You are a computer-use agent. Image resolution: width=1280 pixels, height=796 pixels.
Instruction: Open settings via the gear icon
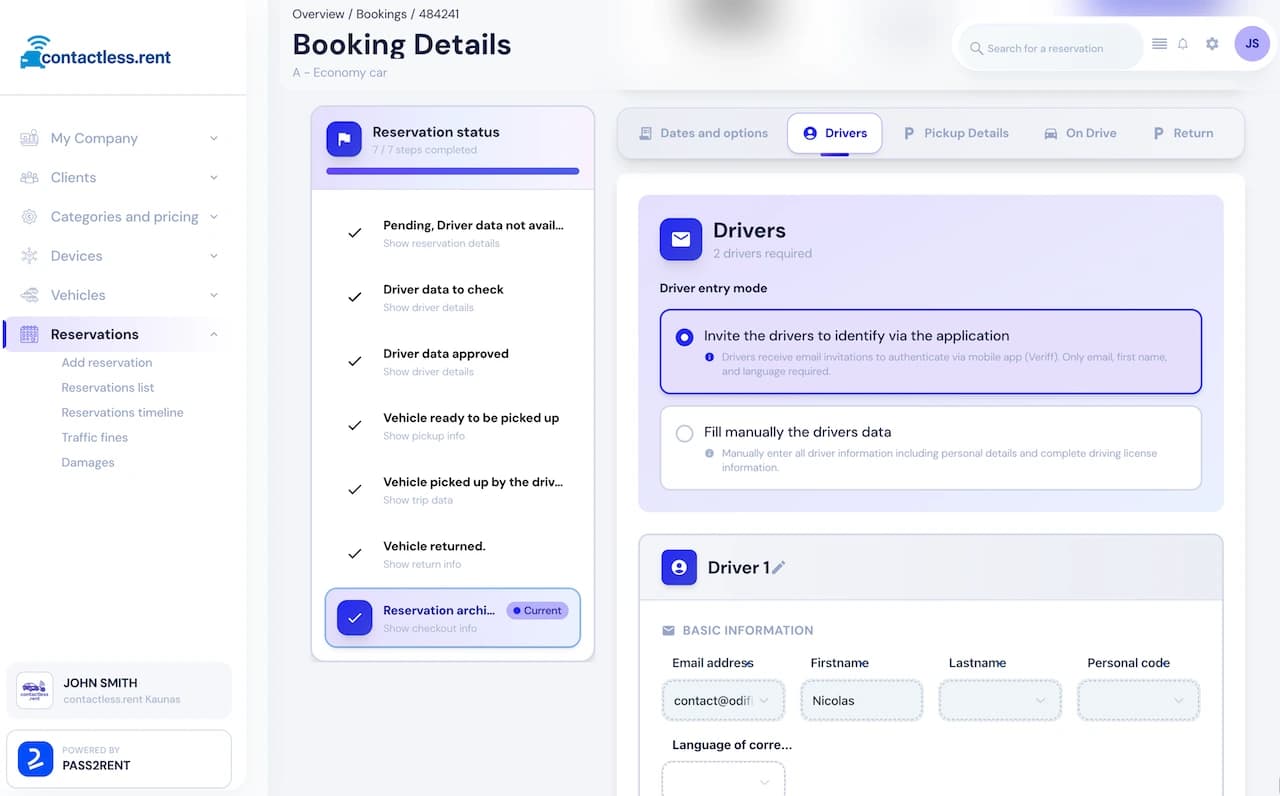1212,44
